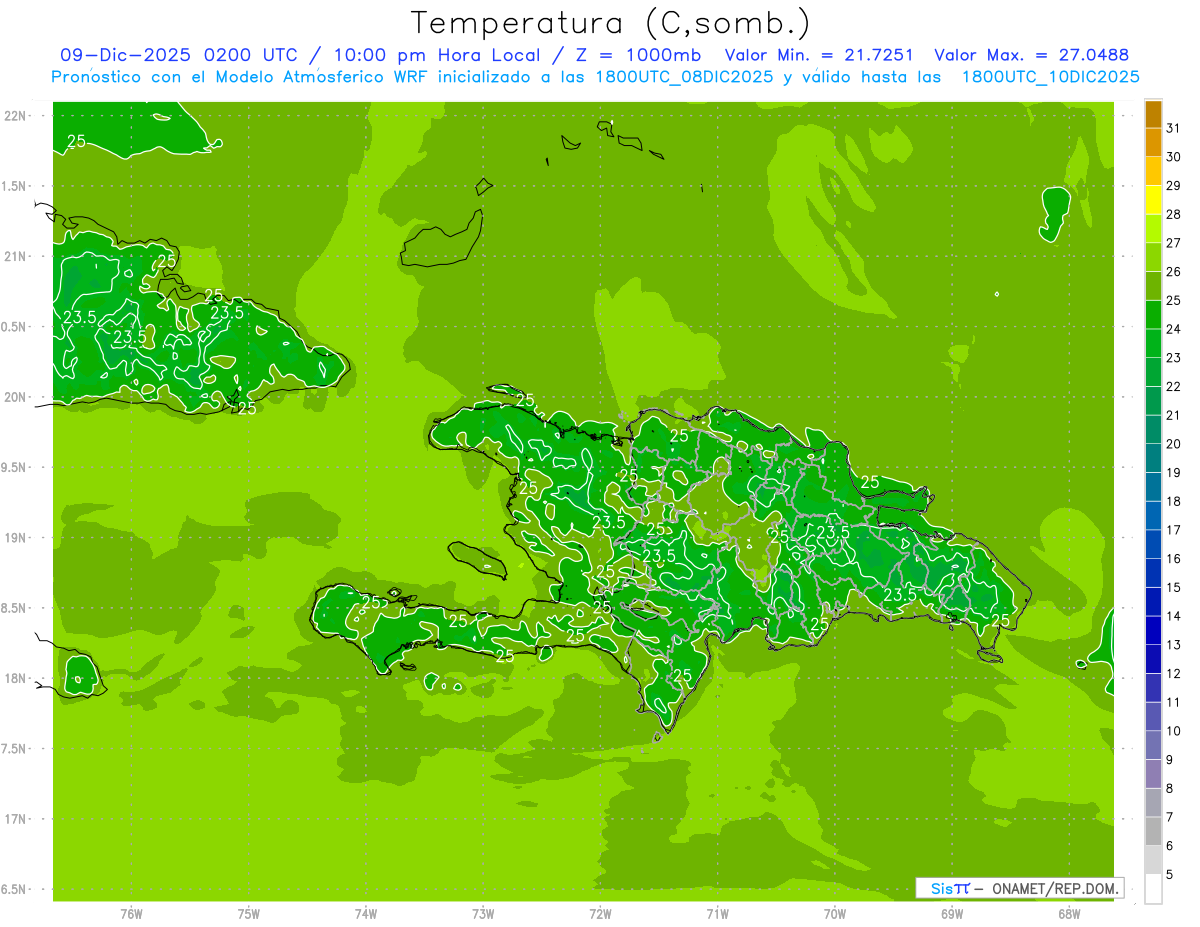The height and width of the screenshot is (927, 1200).
Task: Click the 69W longitude axis label
Action: [x=952, y=913]
